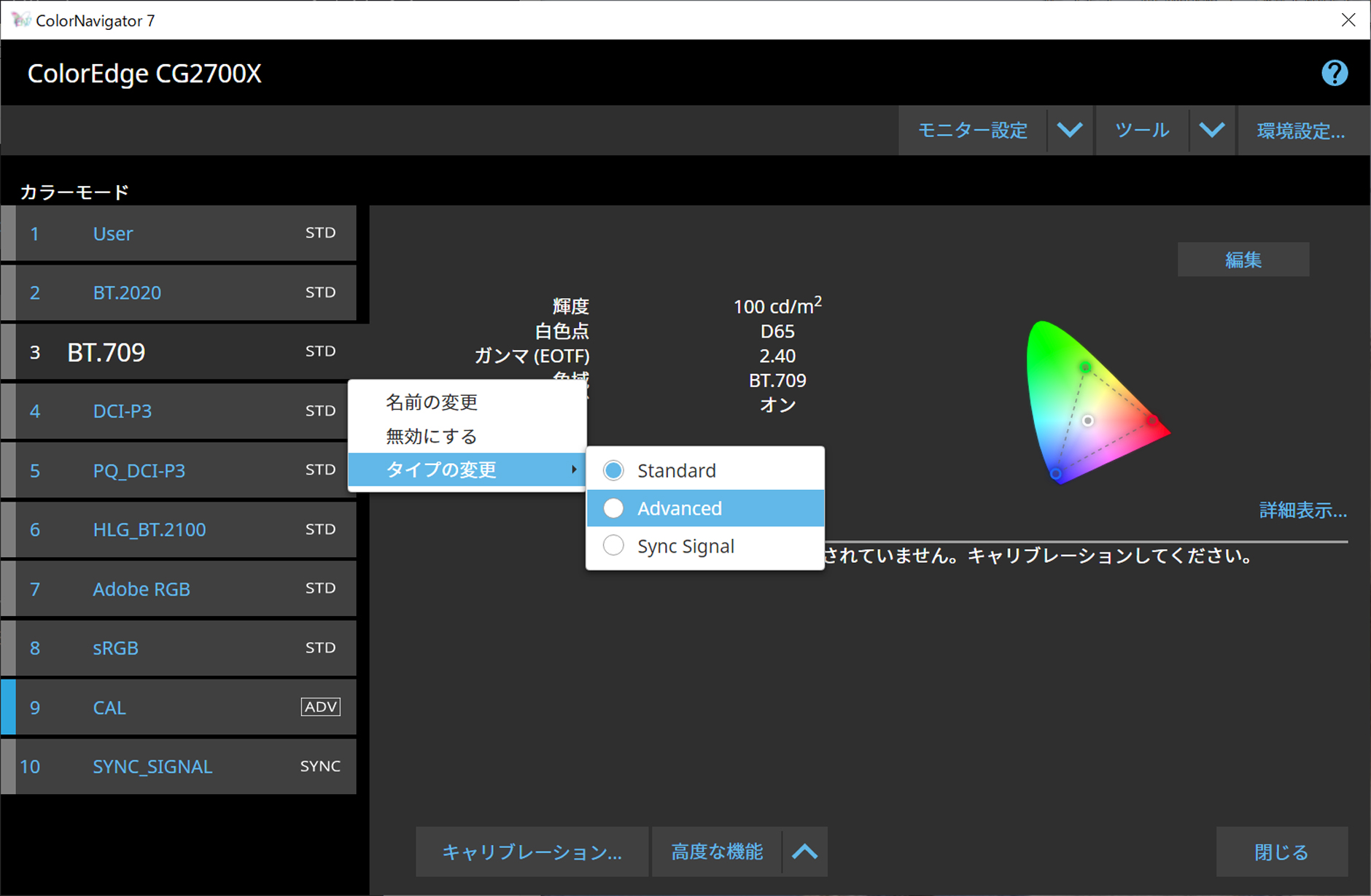
Task: Select color mode 7 Adobe RGB
Action: pos(179,588)
